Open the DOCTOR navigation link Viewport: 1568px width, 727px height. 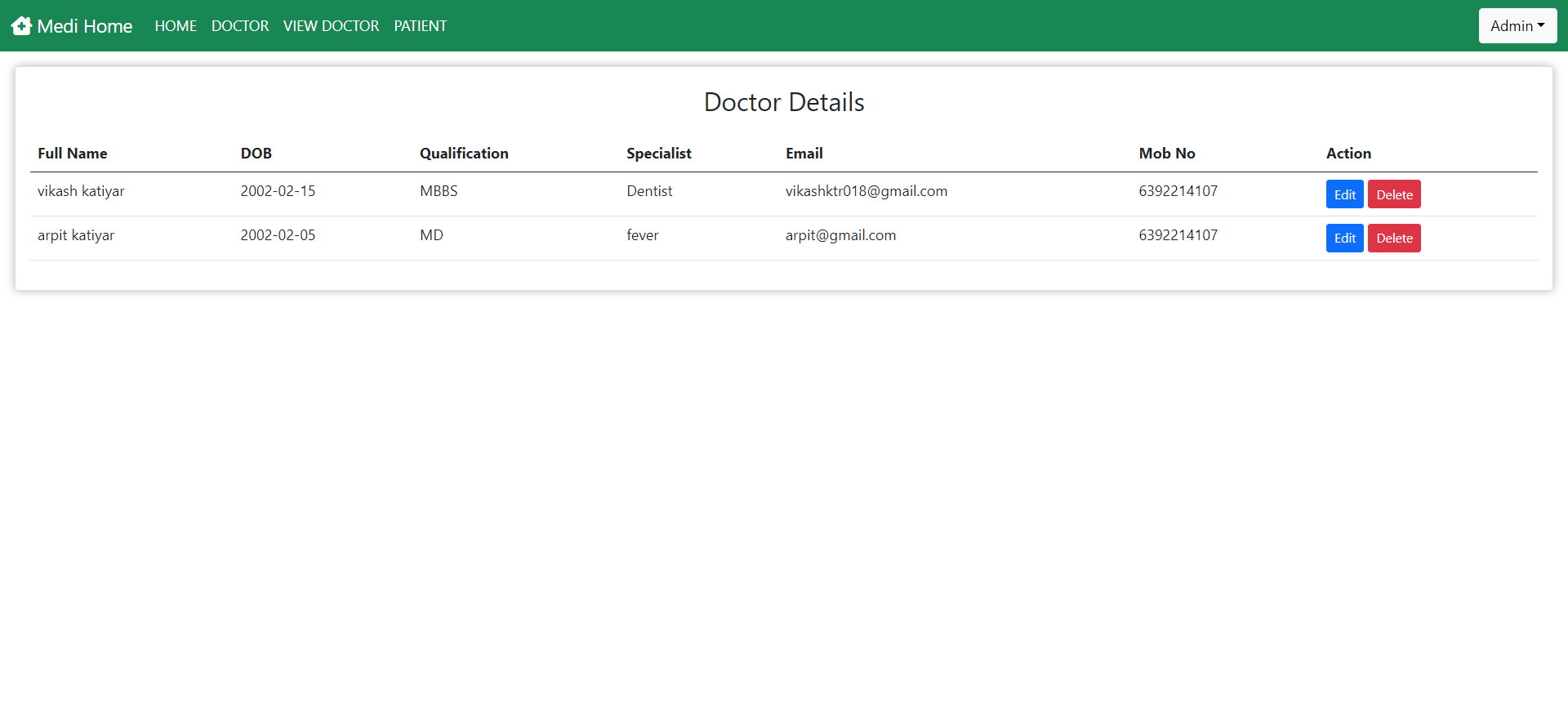click(239, 26)
